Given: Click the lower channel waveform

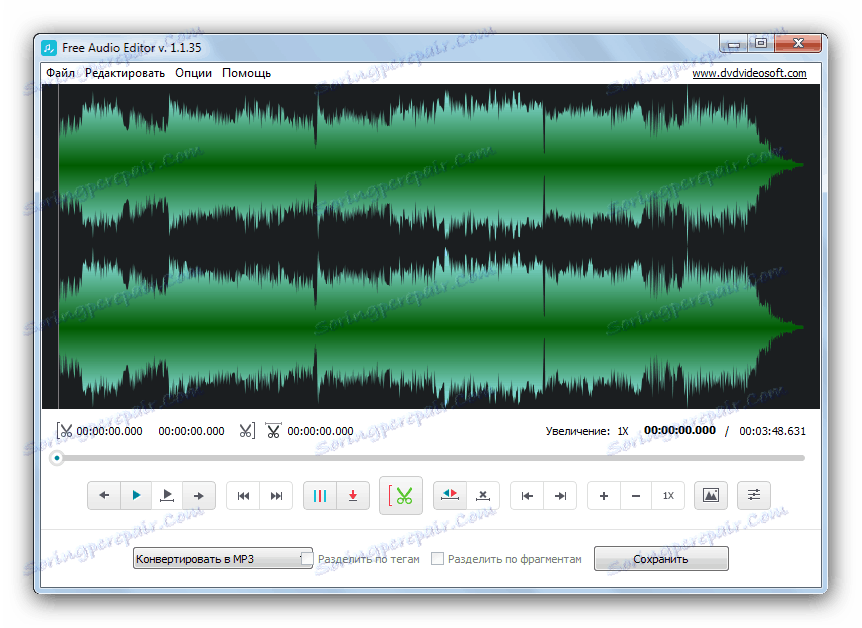Looking at the screenshot, I should pyautogui.click(x=430, y=327).
